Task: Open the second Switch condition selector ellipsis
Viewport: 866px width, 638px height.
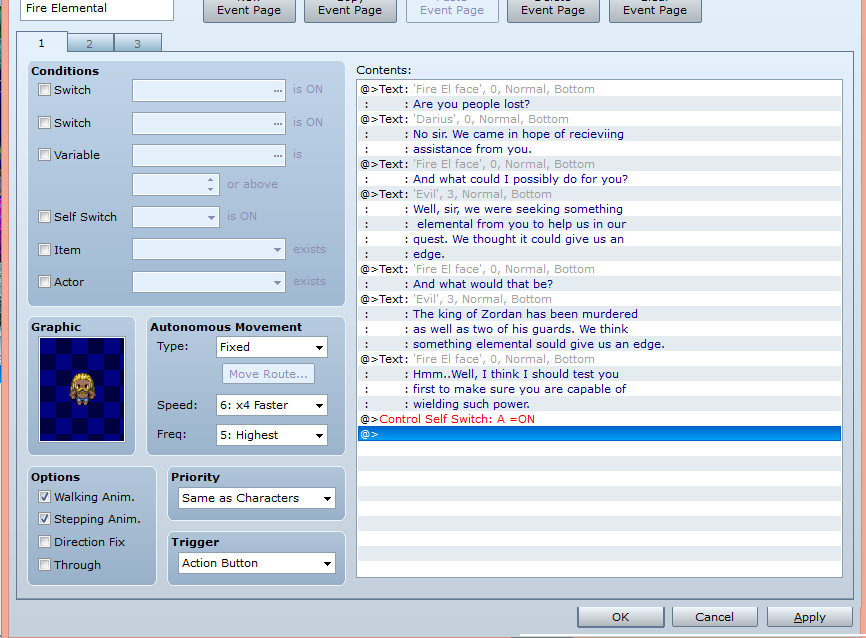Action: [x=277, y=124]
